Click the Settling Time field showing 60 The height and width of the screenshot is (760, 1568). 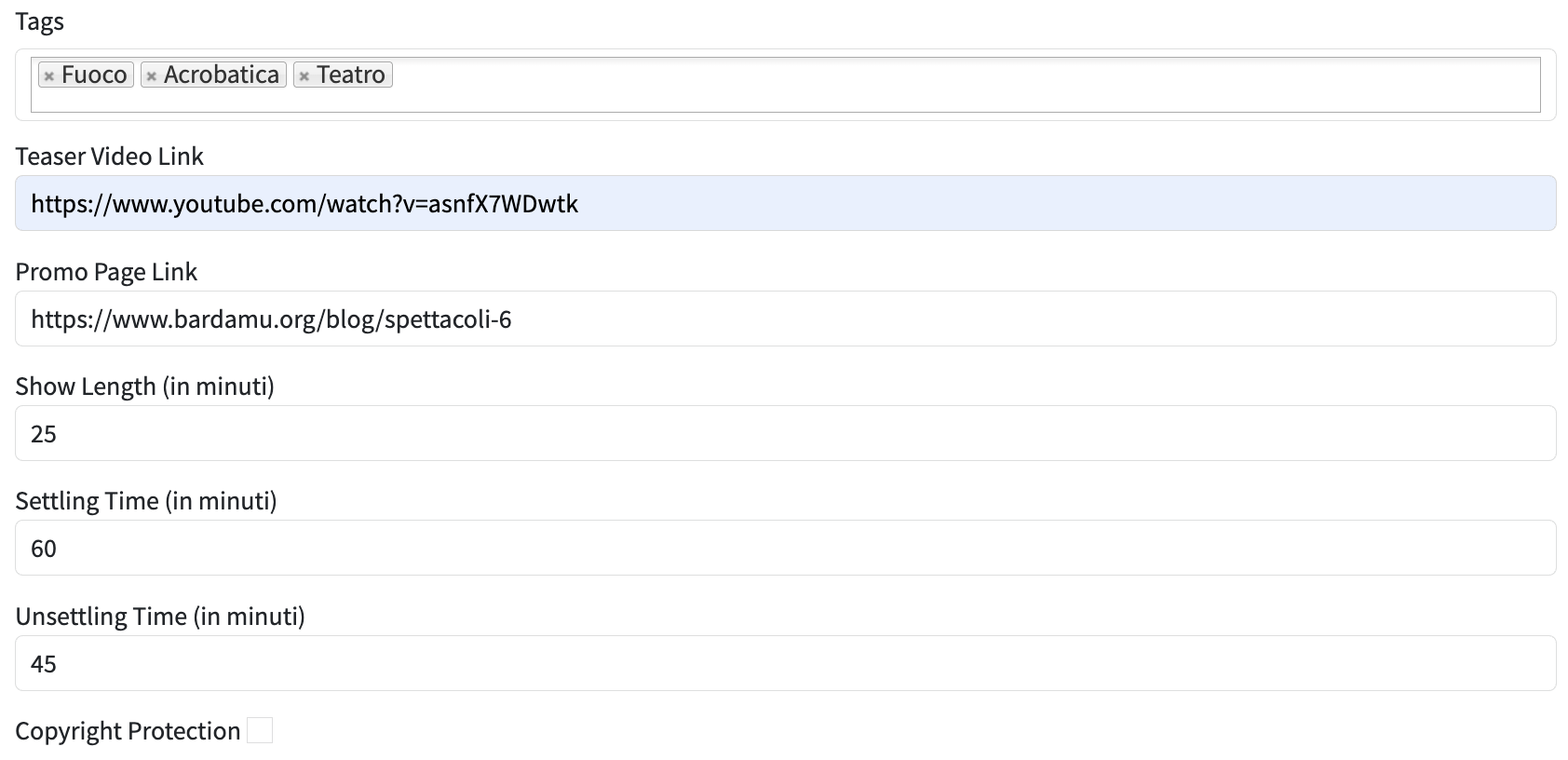tap(784, 549)
